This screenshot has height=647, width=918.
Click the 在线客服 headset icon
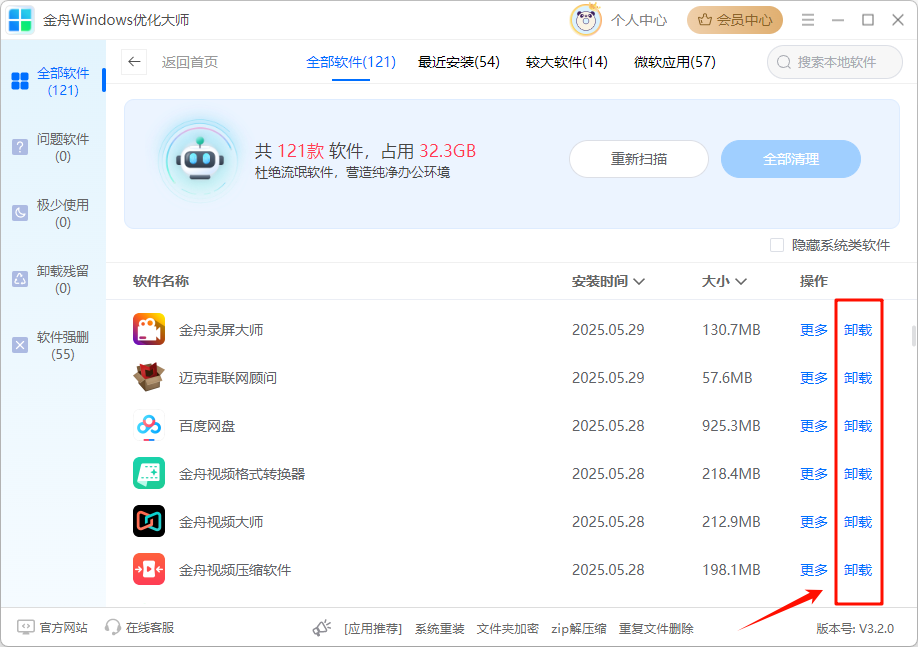[x=112, y=628]
